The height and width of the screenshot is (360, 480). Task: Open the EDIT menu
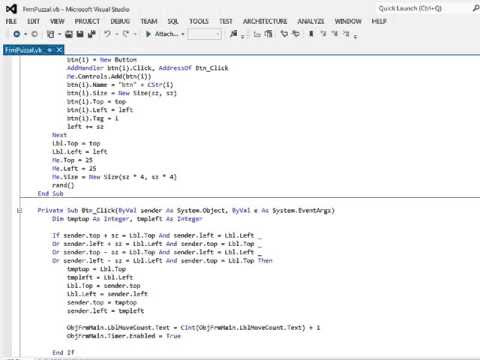(x=33, y=21)
